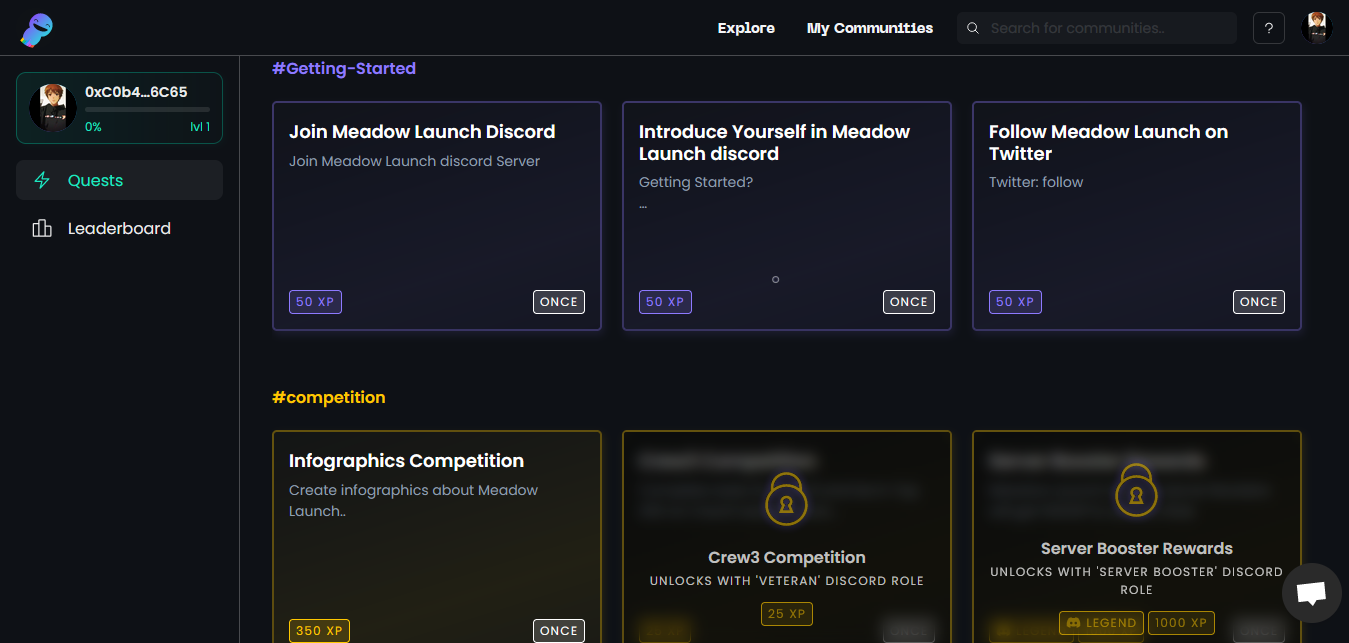Click the XP progress bar in user card
This screenshot has width=1349, height=643.
point(147,109)
